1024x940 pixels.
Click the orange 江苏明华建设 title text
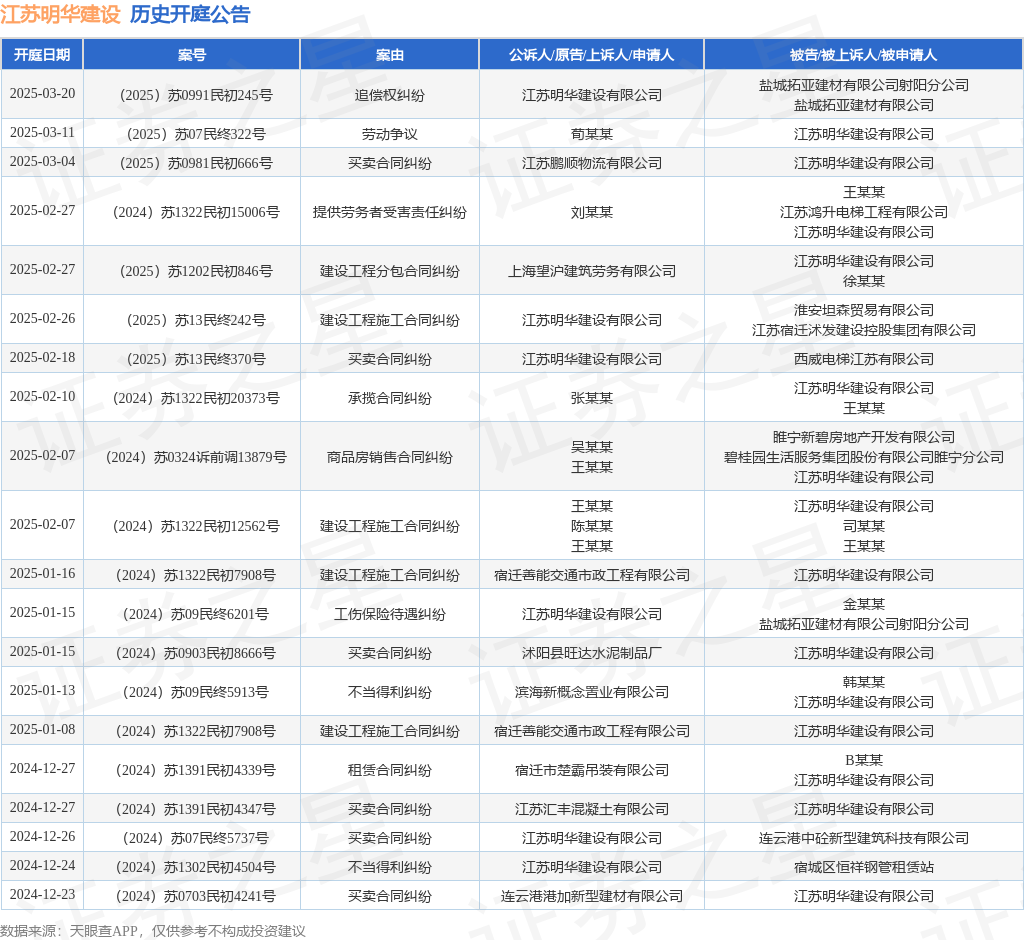(x=61, y=14)
